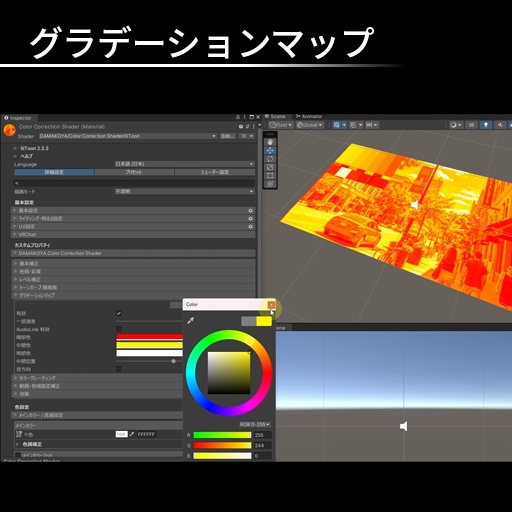Toggle scene lighting lightbulb button

[x=486, y=125]
